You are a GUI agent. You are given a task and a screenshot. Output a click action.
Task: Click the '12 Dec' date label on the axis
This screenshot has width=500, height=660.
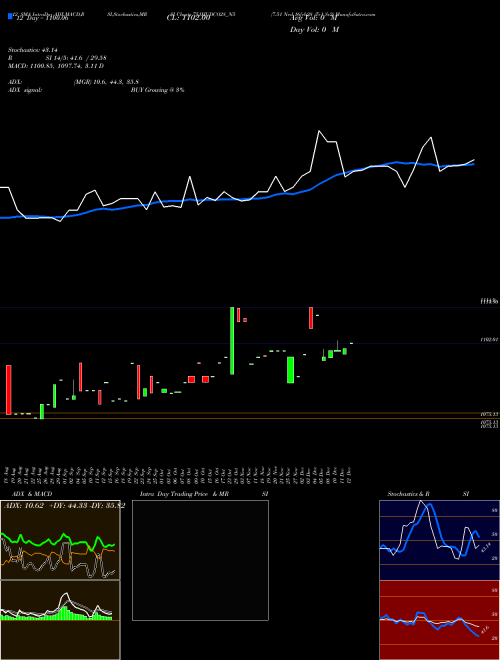pyautogui.click(x=350, y=475)
